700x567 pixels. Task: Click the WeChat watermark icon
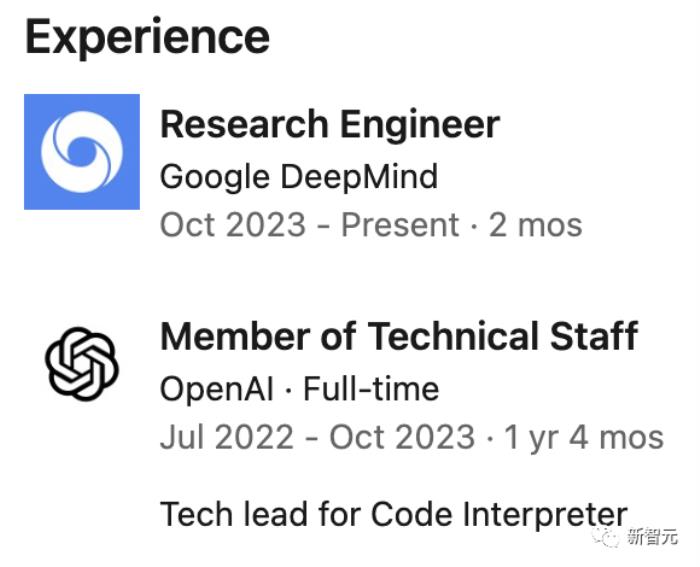(605, 536)
